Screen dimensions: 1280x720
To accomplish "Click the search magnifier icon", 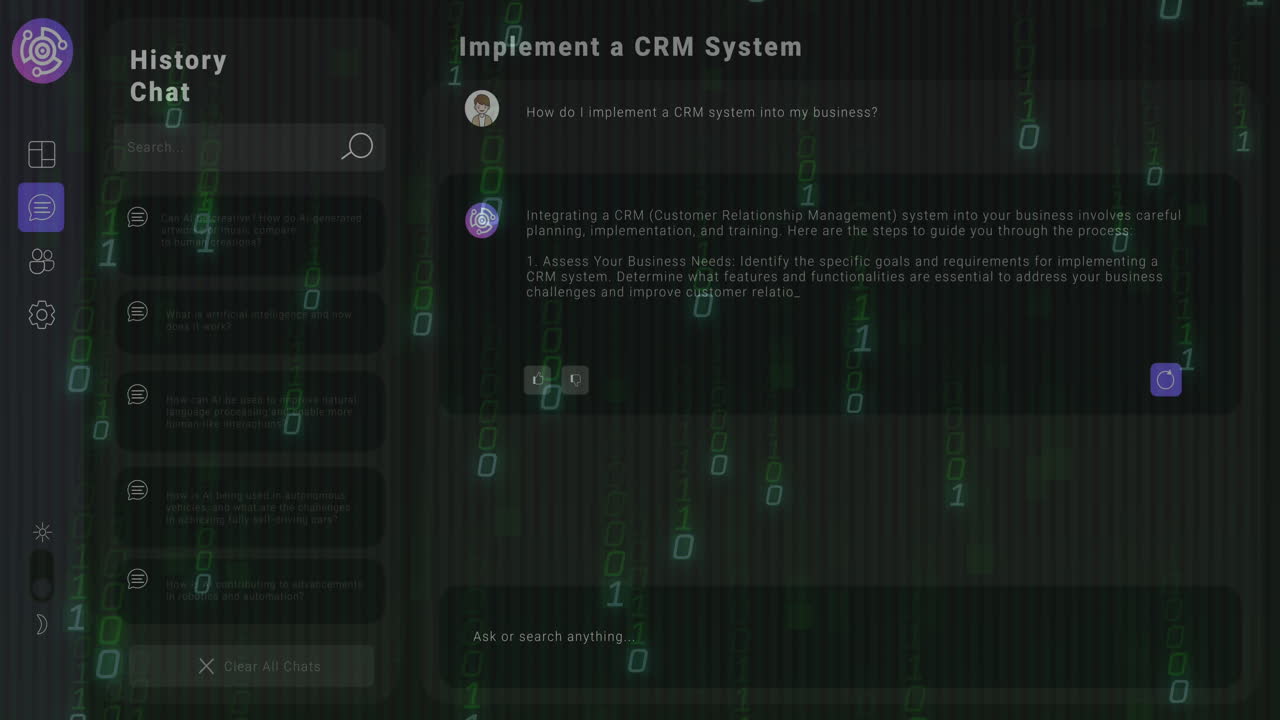I will click(357, 146).
